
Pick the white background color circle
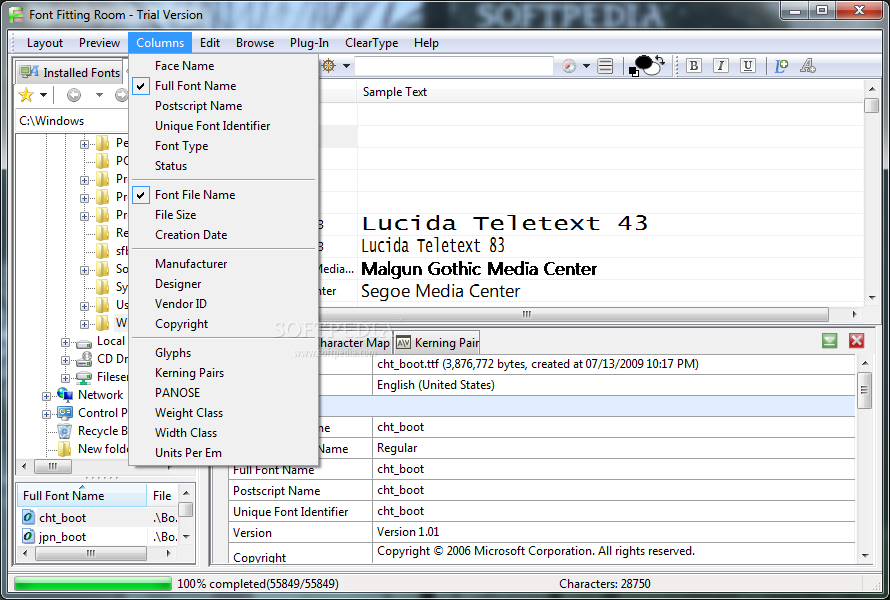654,69
